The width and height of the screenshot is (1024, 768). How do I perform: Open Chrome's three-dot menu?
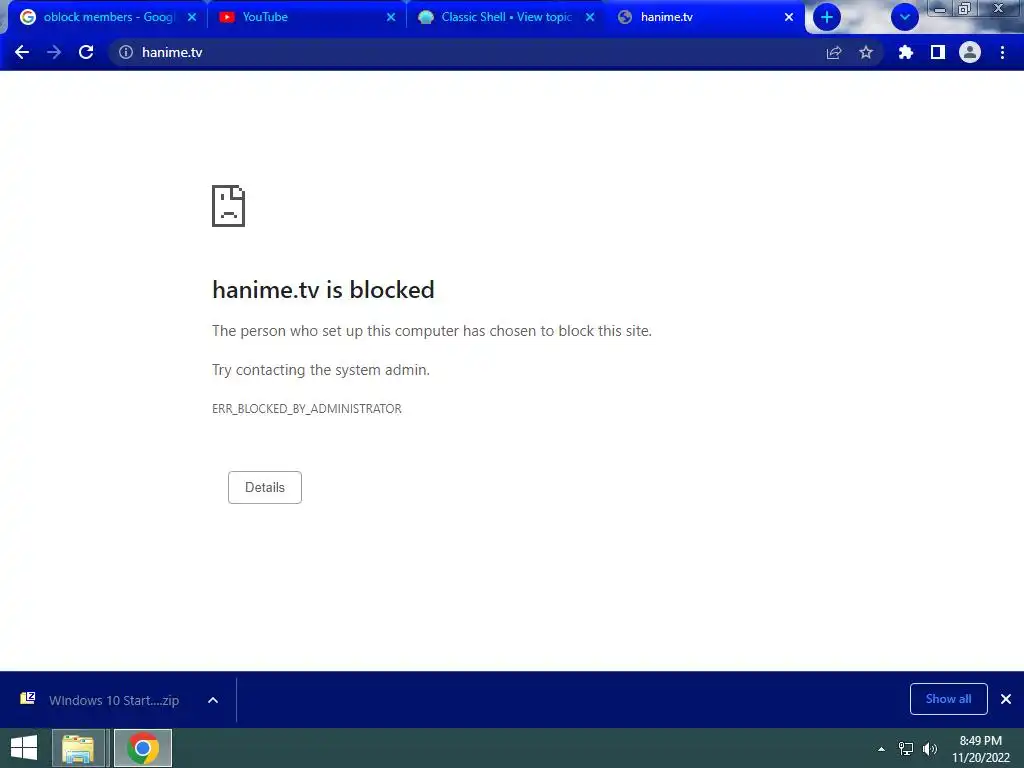[1002, 52]
